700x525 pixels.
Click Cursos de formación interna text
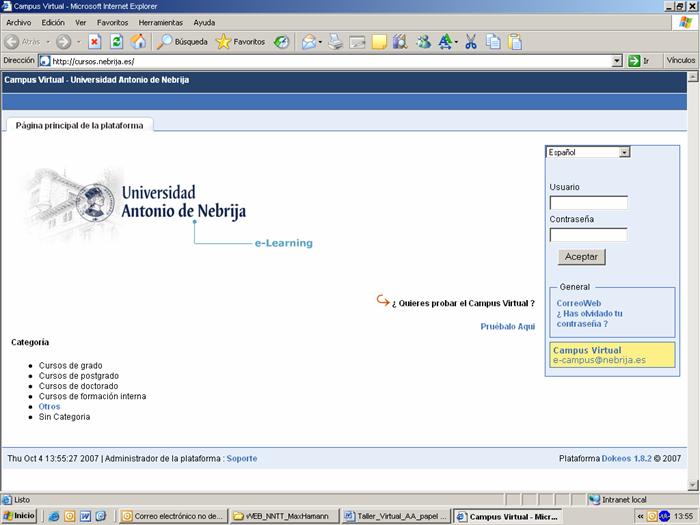92,396
